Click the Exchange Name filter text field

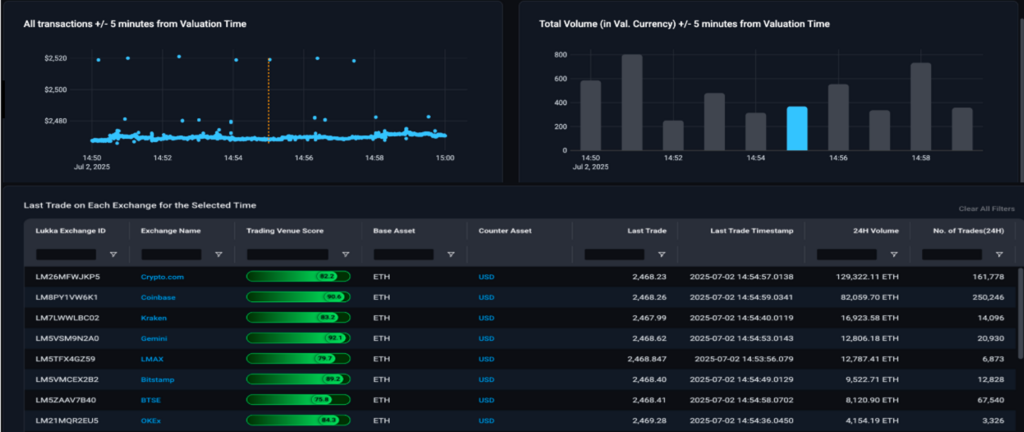point(171,255)
